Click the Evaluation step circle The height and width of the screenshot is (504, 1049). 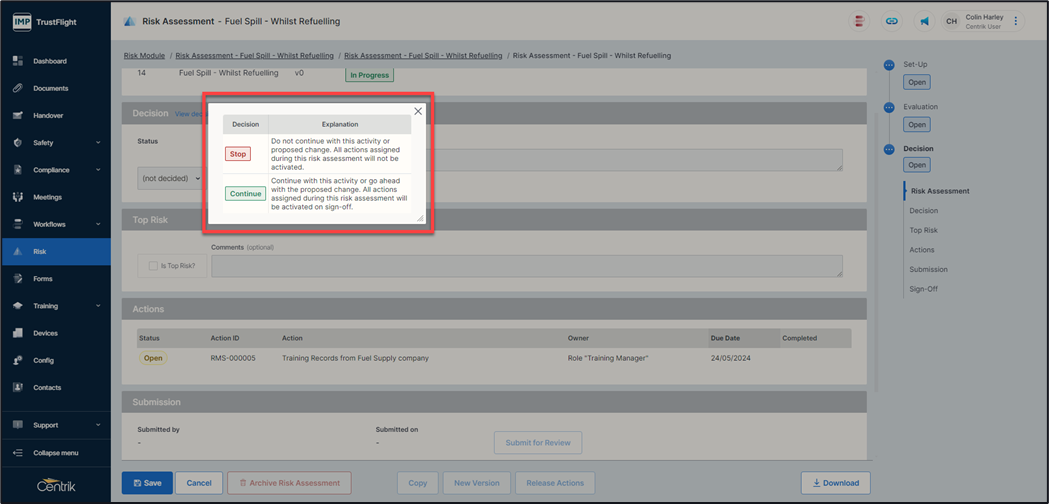(888, 107)
